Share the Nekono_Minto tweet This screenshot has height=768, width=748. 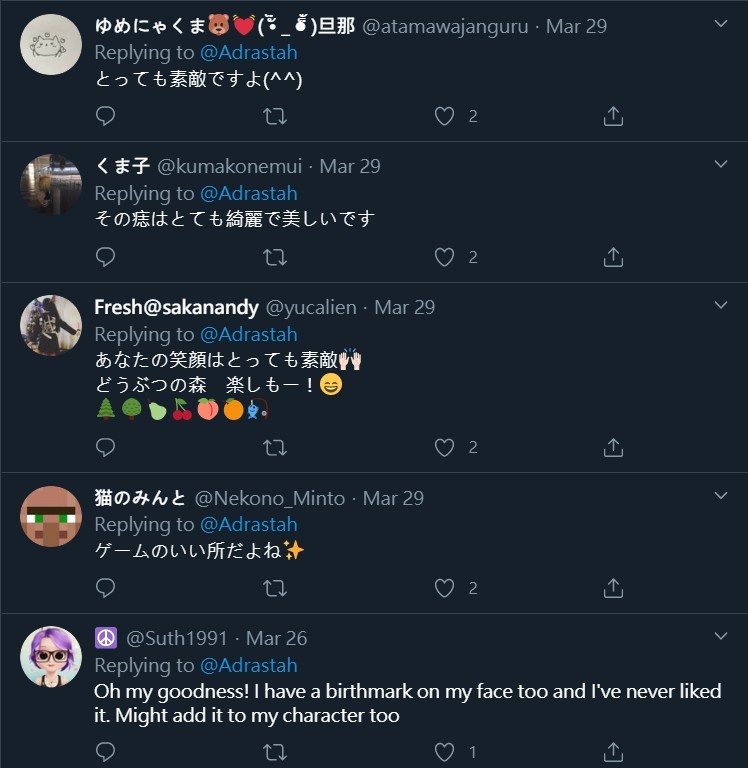click(x=613, y=588)
